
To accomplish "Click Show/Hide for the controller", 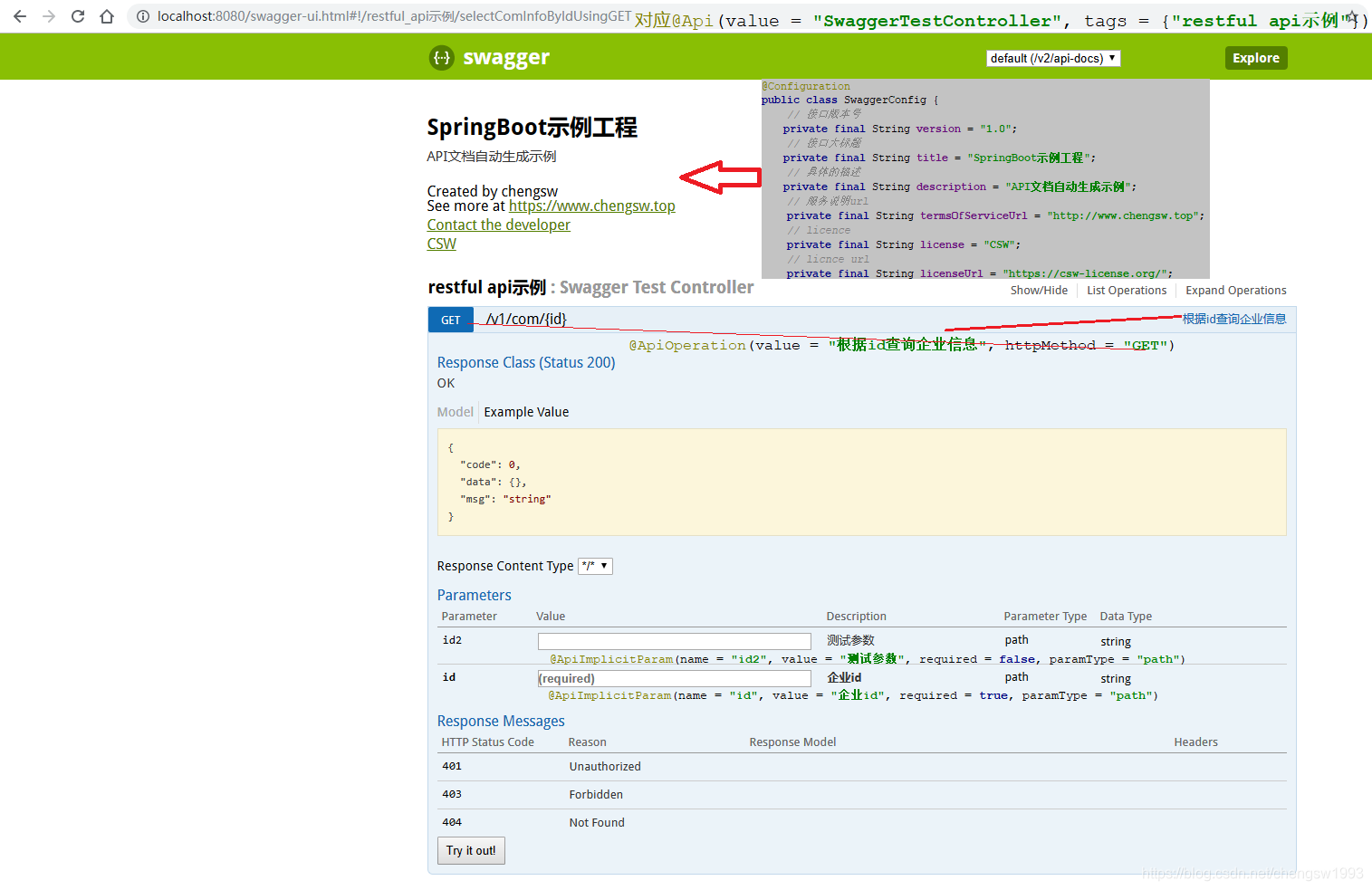I will pyautogui.click(x=1039, y=291).
